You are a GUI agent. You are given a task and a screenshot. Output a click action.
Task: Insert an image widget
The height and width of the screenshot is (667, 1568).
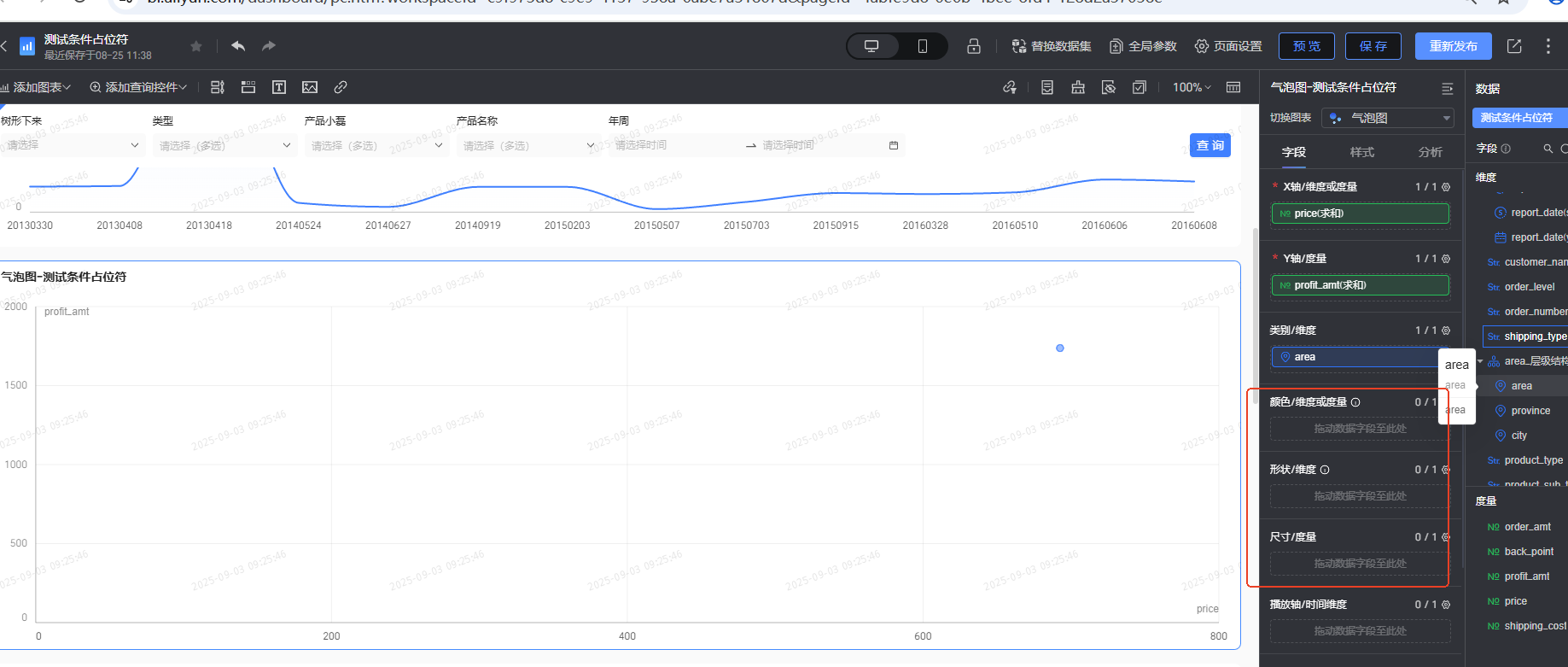310,87
